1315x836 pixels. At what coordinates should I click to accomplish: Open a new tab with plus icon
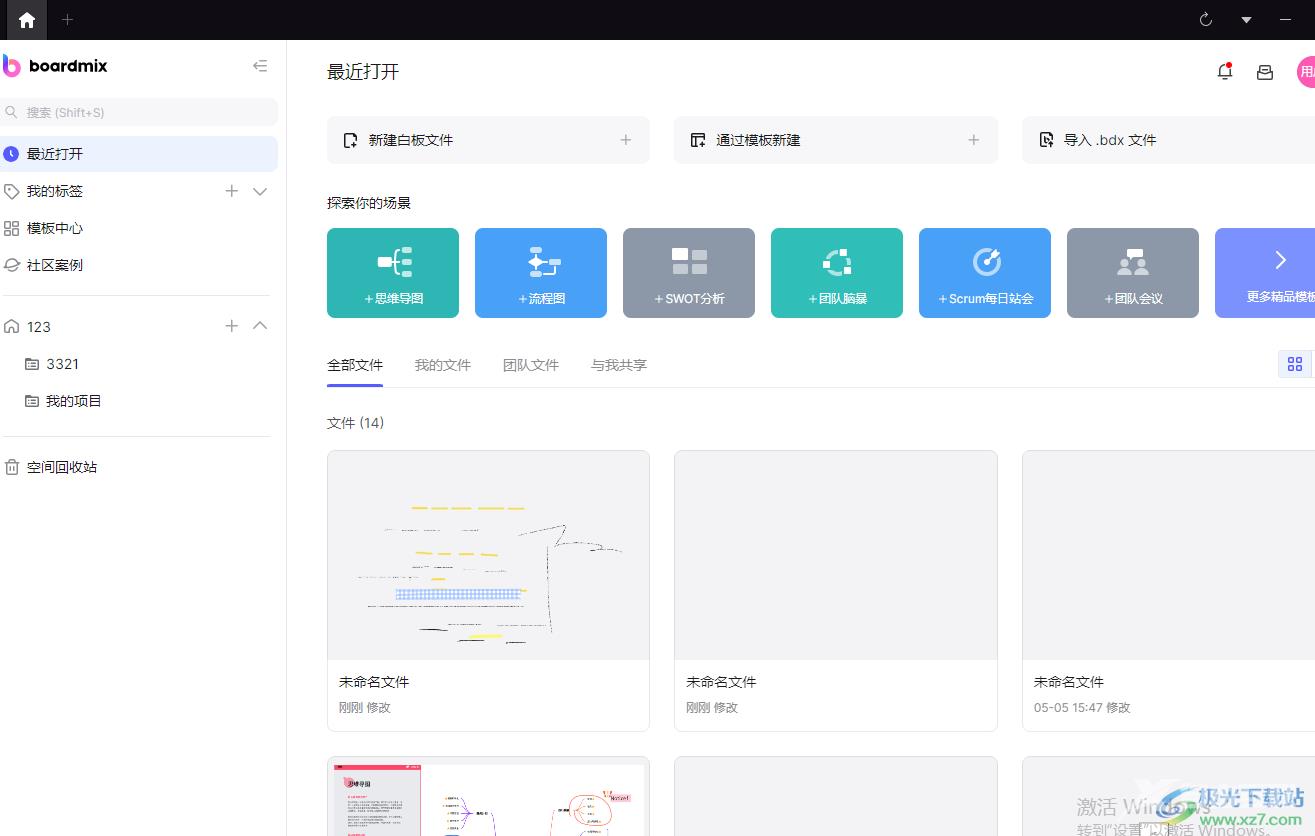point(67,20)
